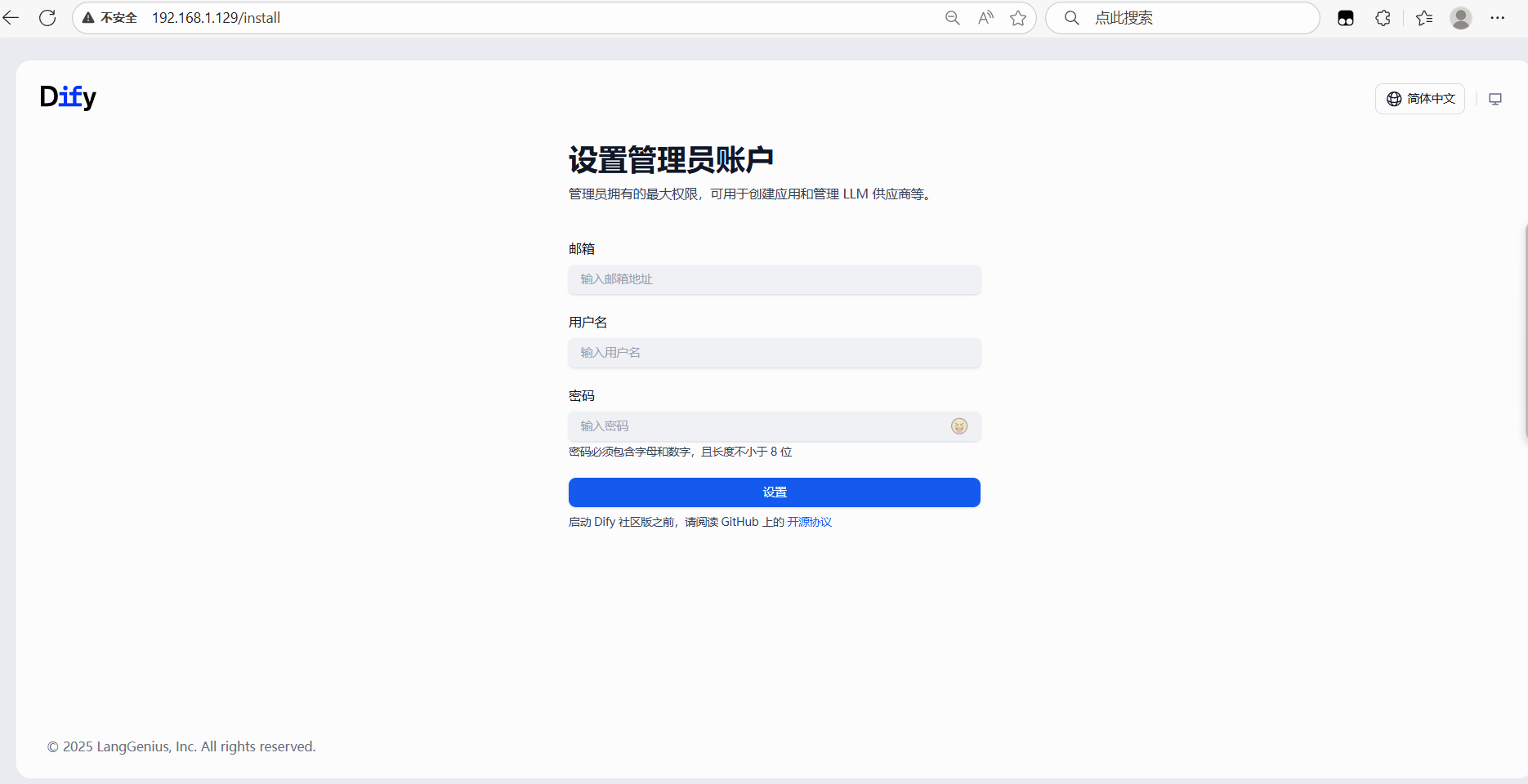Click the LangGenius copyright footer text

pos(181,746)
